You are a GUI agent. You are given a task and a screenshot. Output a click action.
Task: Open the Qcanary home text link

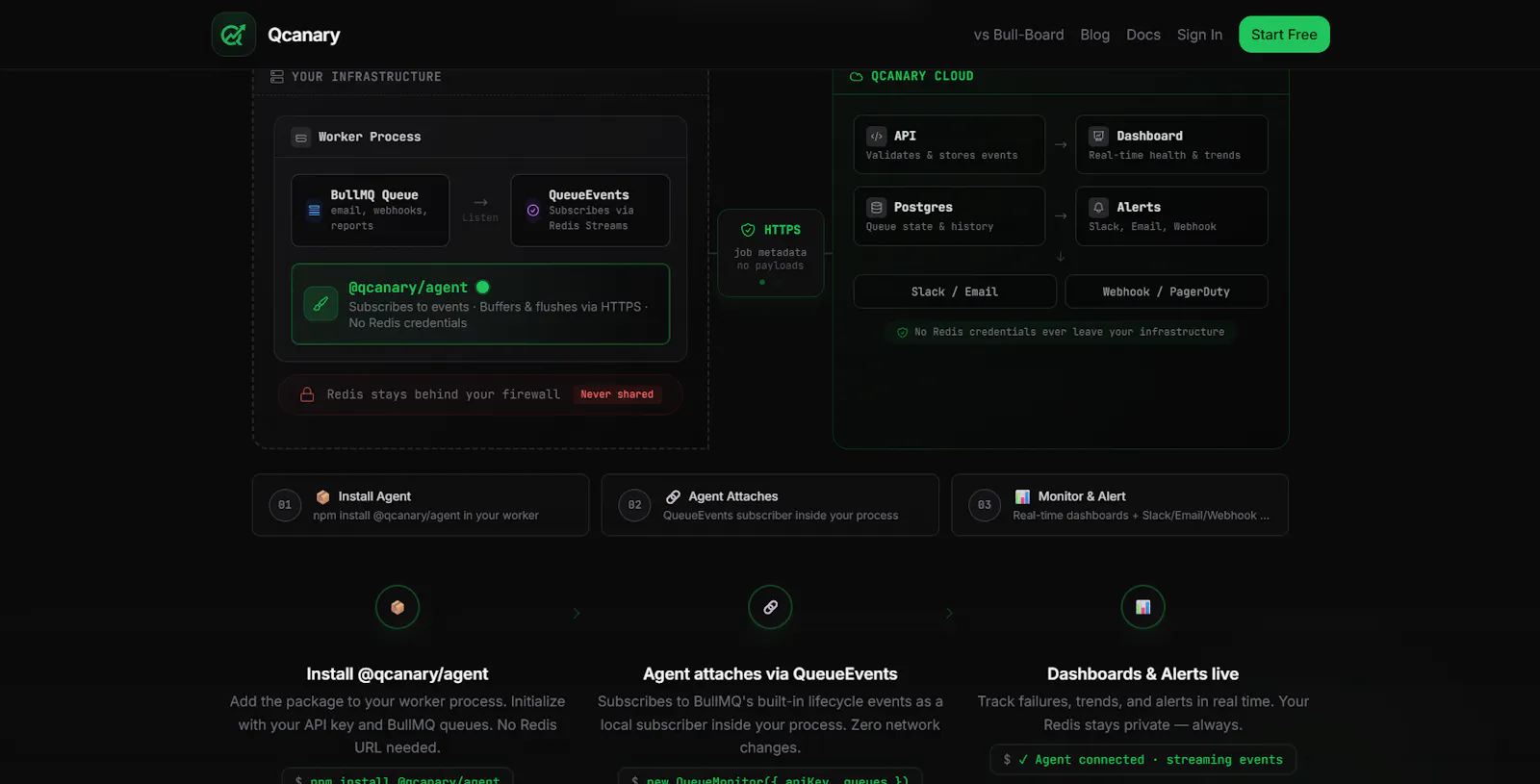coord(303,35)
